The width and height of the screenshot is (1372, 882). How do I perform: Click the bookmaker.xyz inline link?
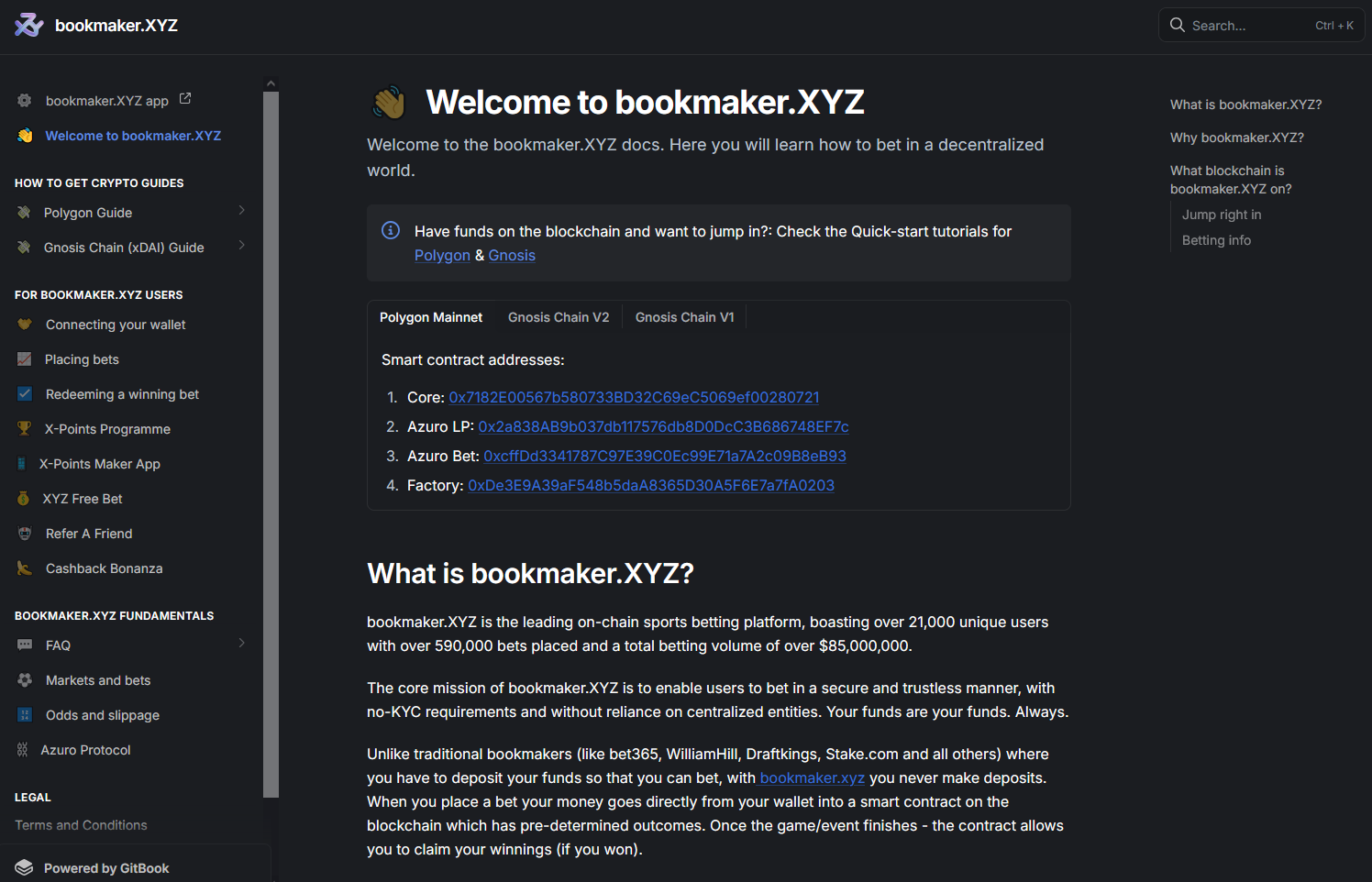click(813, 777)
